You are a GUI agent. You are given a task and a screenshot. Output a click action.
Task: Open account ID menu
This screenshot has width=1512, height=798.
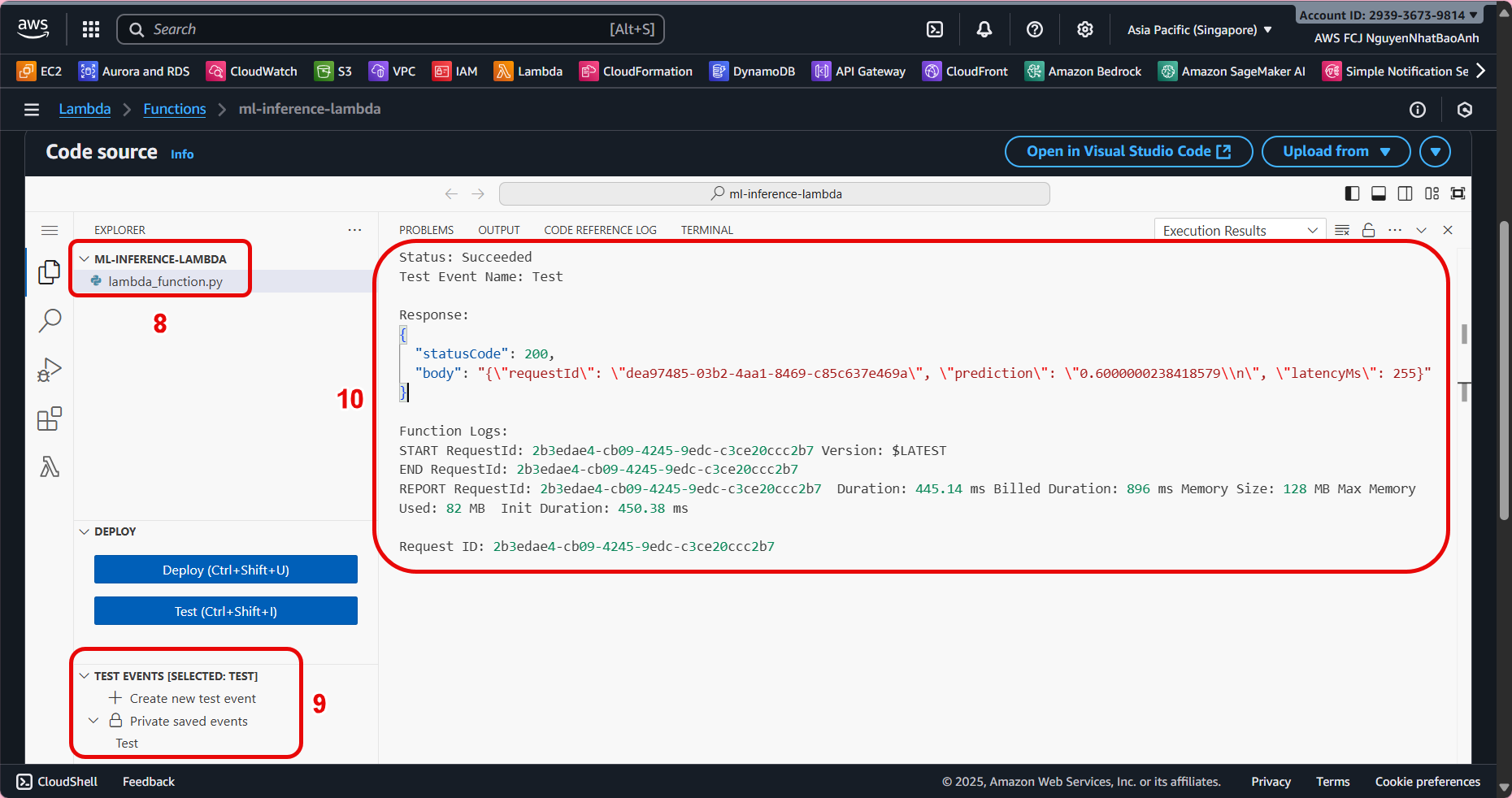tap(1388, 15)
